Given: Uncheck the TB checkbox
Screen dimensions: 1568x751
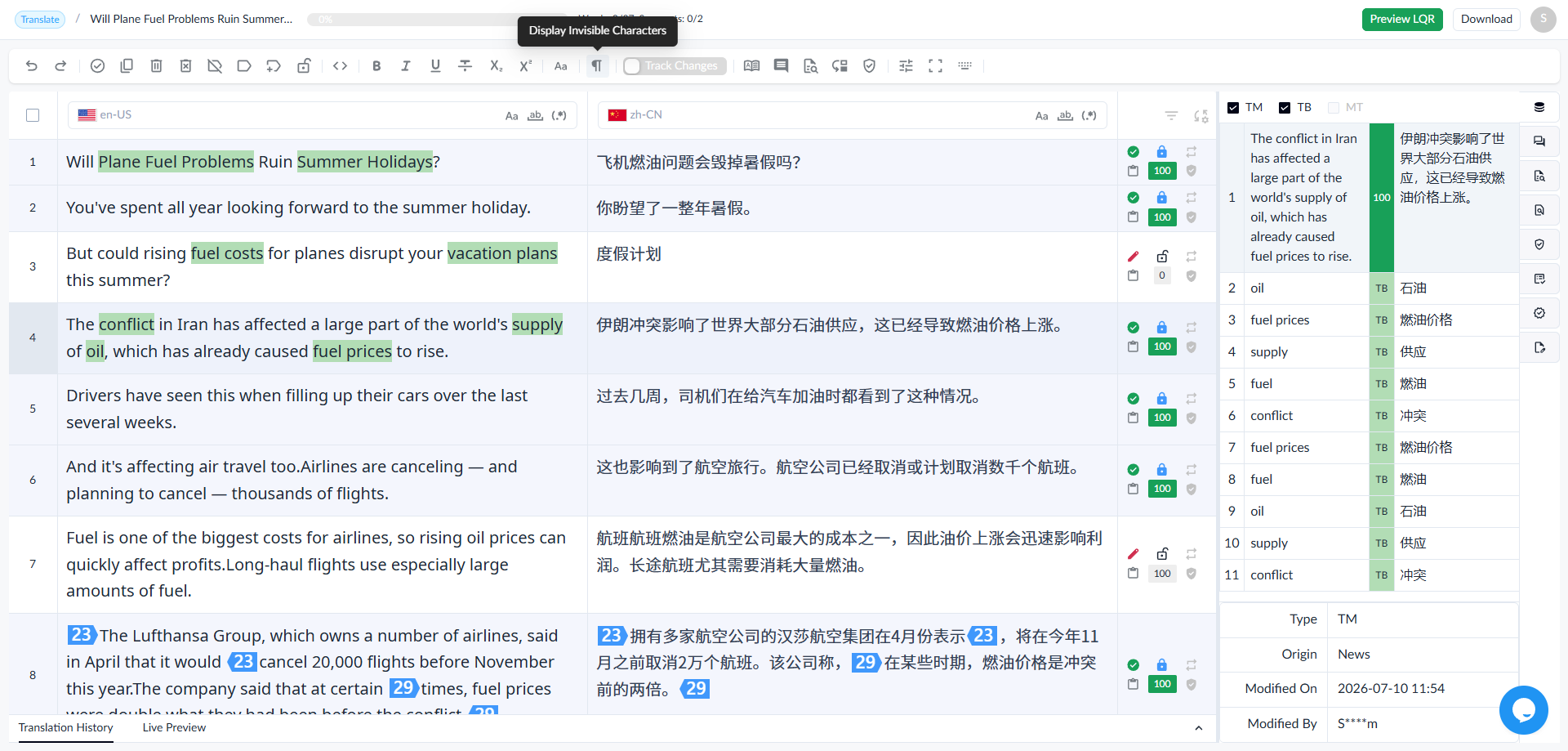Looking at the screenshot, I should 1285,108.
